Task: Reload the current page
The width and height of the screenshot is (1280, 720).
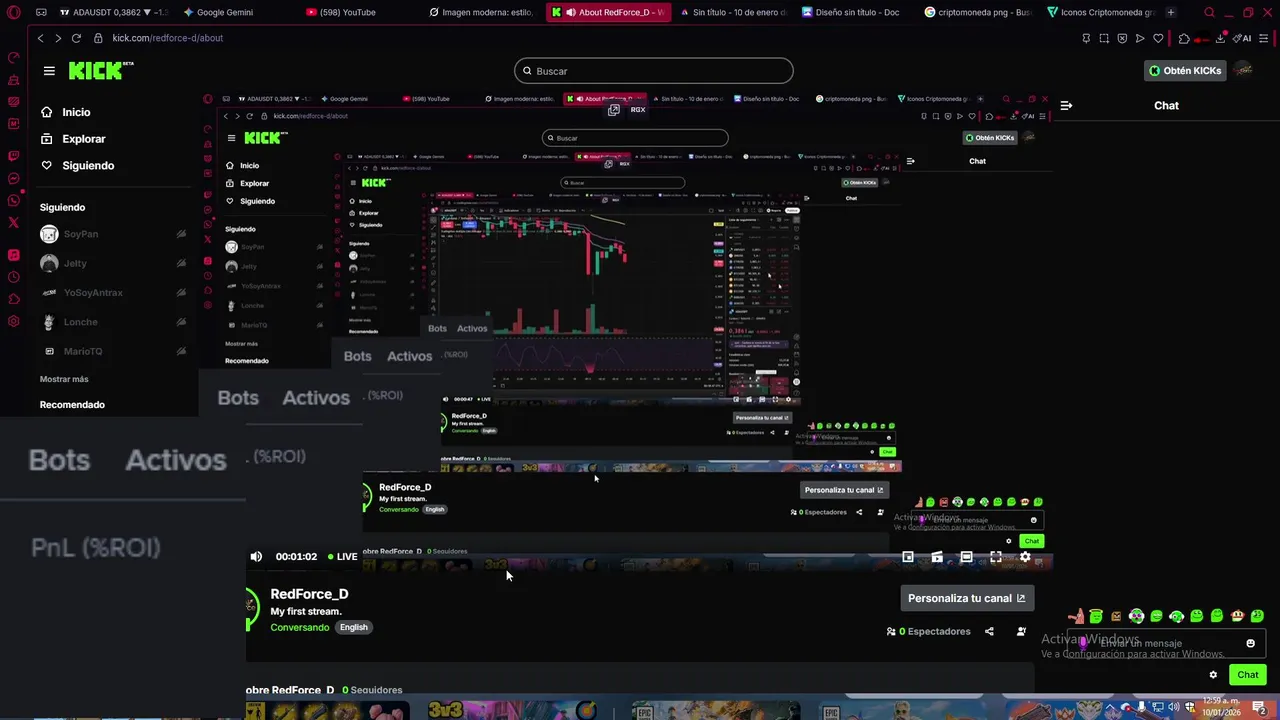Action: coord(76,38)
